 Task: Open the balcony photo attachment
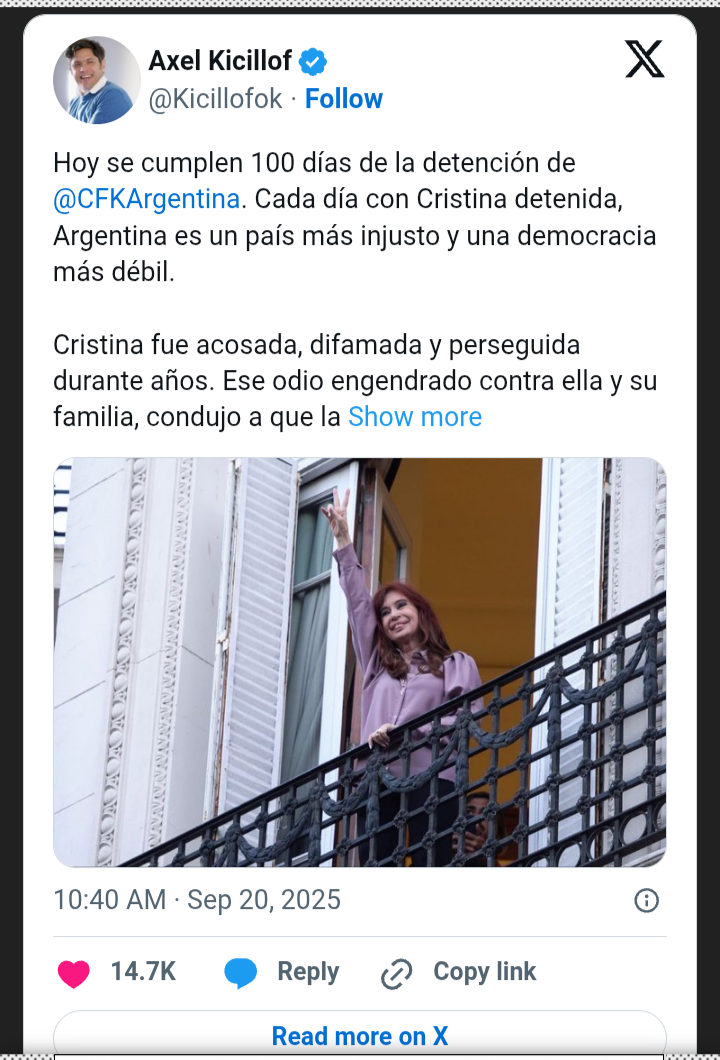point(360,662)
